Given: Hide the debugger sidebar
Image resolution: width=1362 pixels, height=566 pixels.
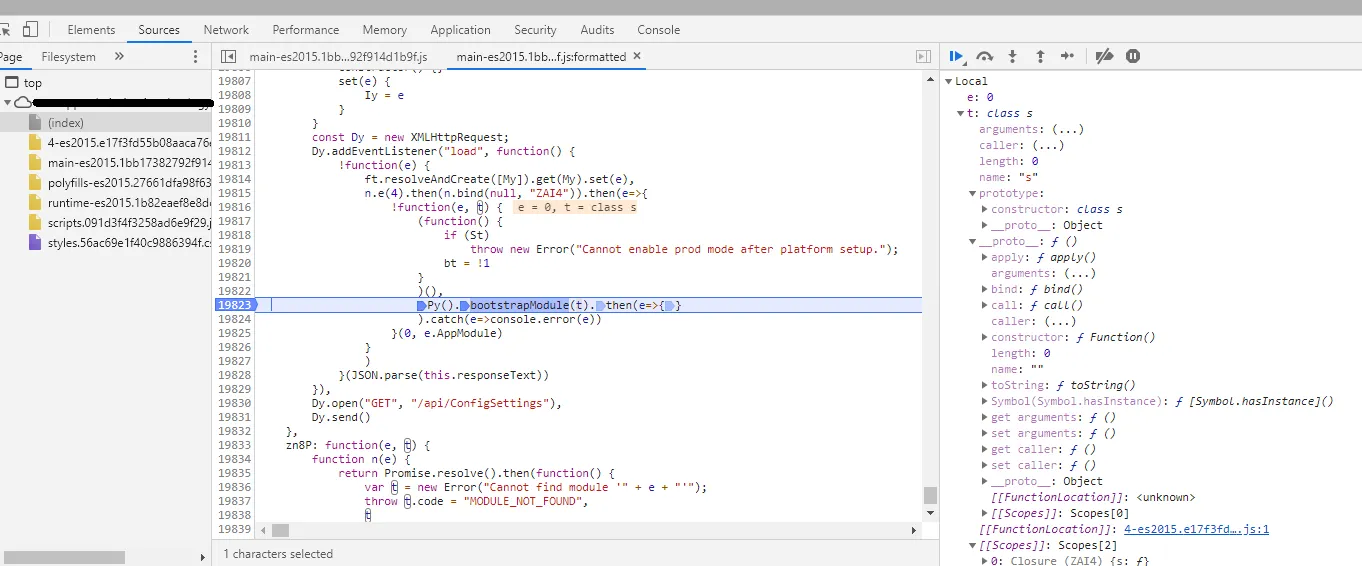Looking at the screenshot, I should tap(924, 57).
